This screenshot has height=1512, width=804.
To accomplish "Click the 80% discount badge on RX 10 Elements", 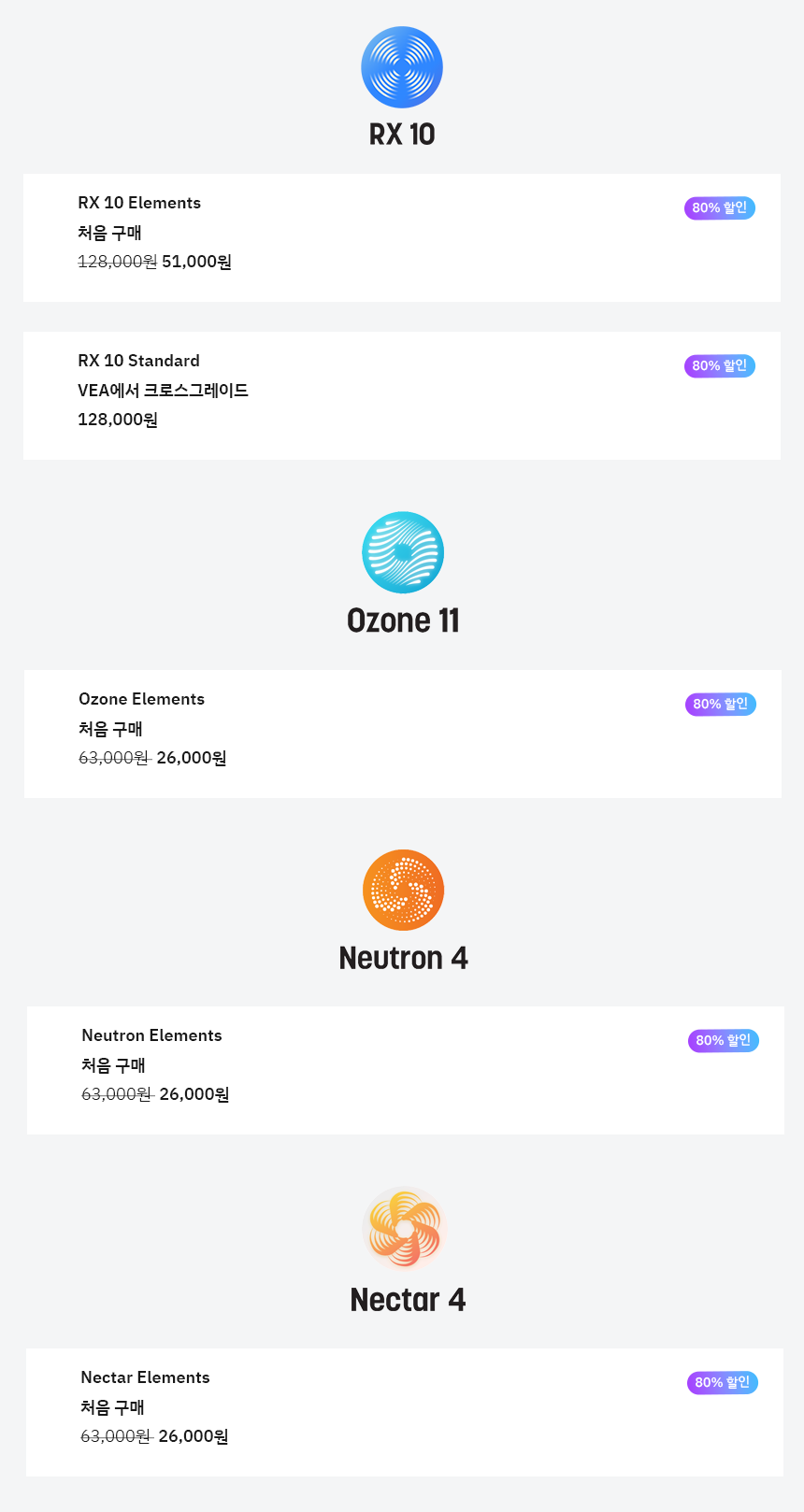I will 720,207.
